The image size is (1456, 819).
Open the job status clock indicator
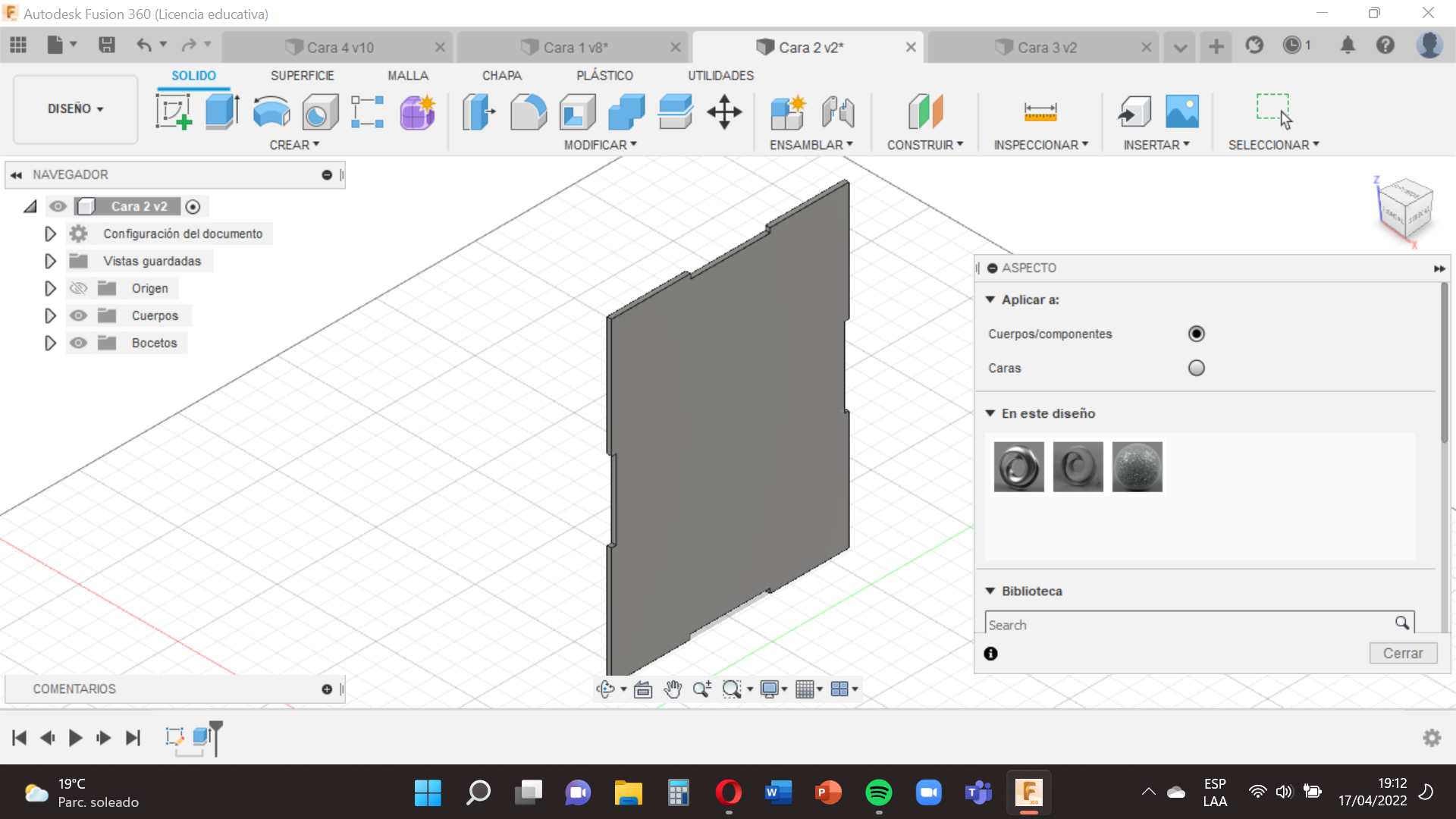1297,45
